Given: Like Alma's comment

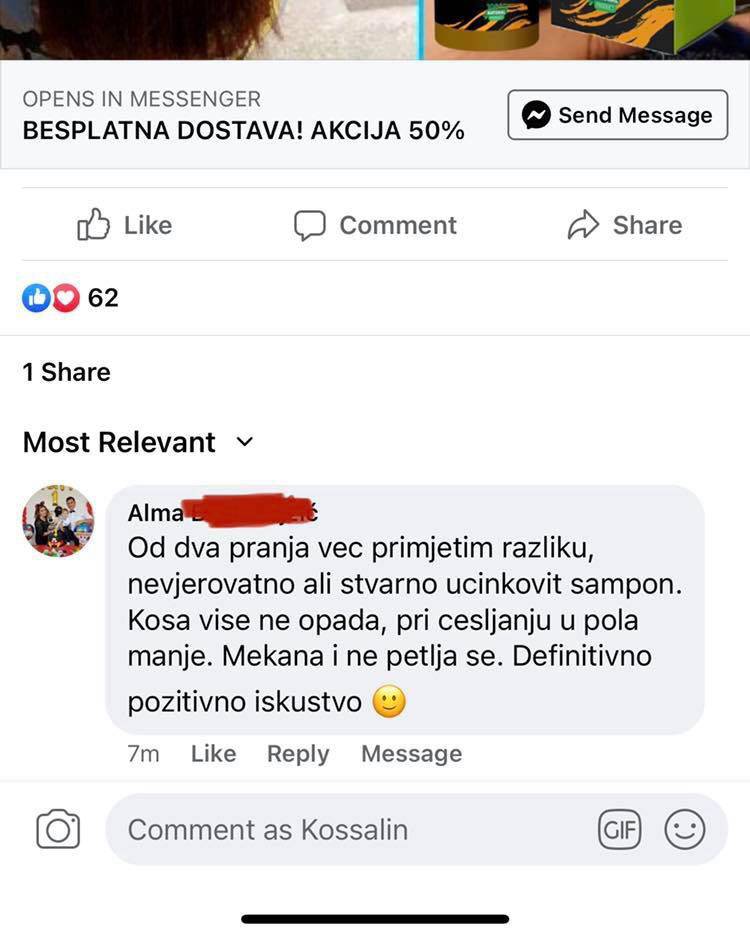Looking at the screenshot, I should [213, 754].
